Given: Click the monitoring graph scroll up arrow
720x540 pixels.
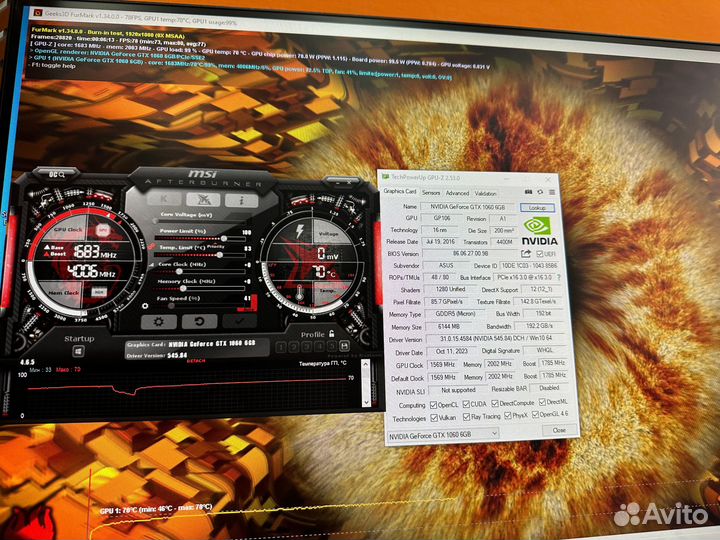Looking at the screenshot, I should [366, 365].
